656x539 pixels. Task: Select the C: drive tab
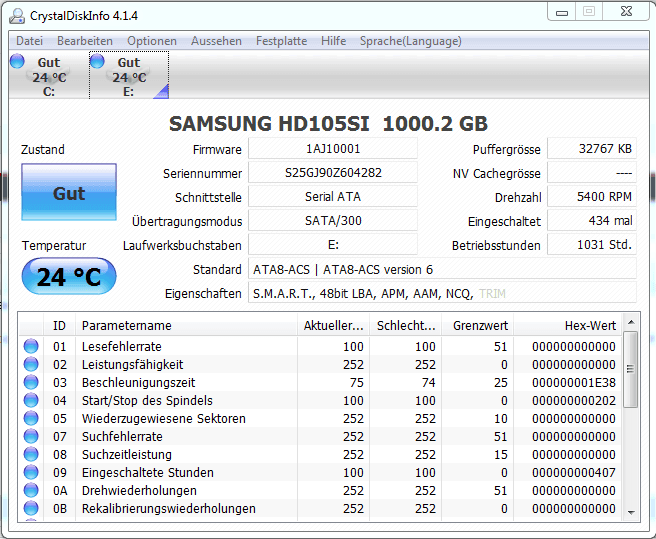pos(48,76)
